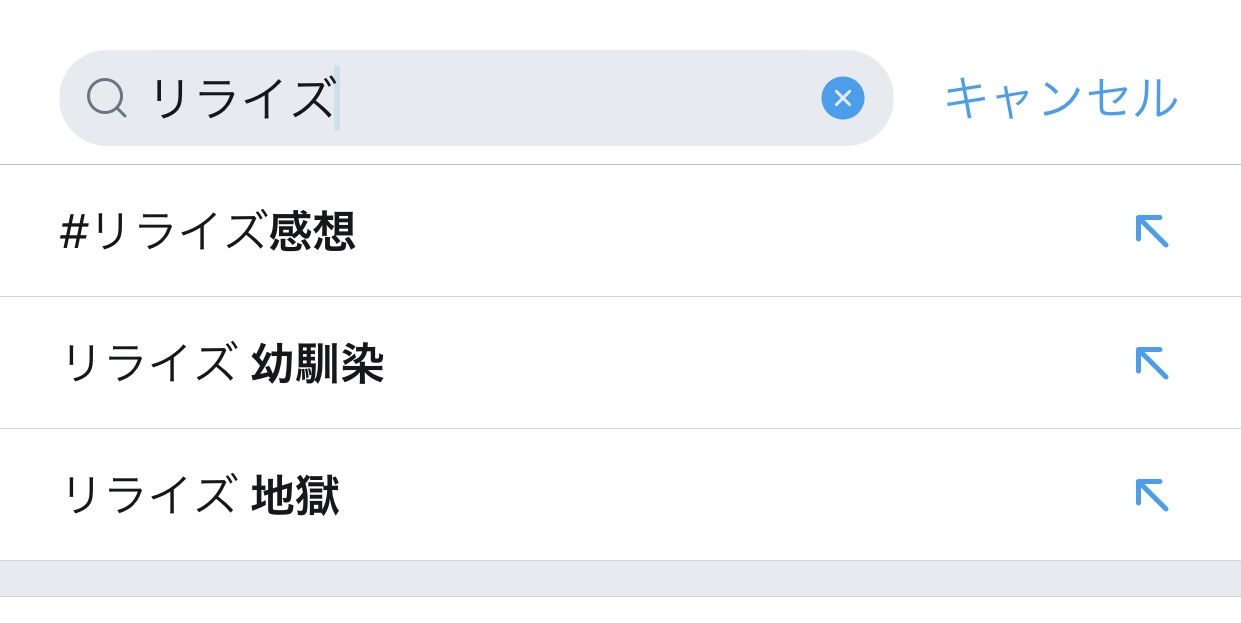Click the bold 地獄 word in the suggestions
This screenshot has height=623, width=1241.
point(295,495)
